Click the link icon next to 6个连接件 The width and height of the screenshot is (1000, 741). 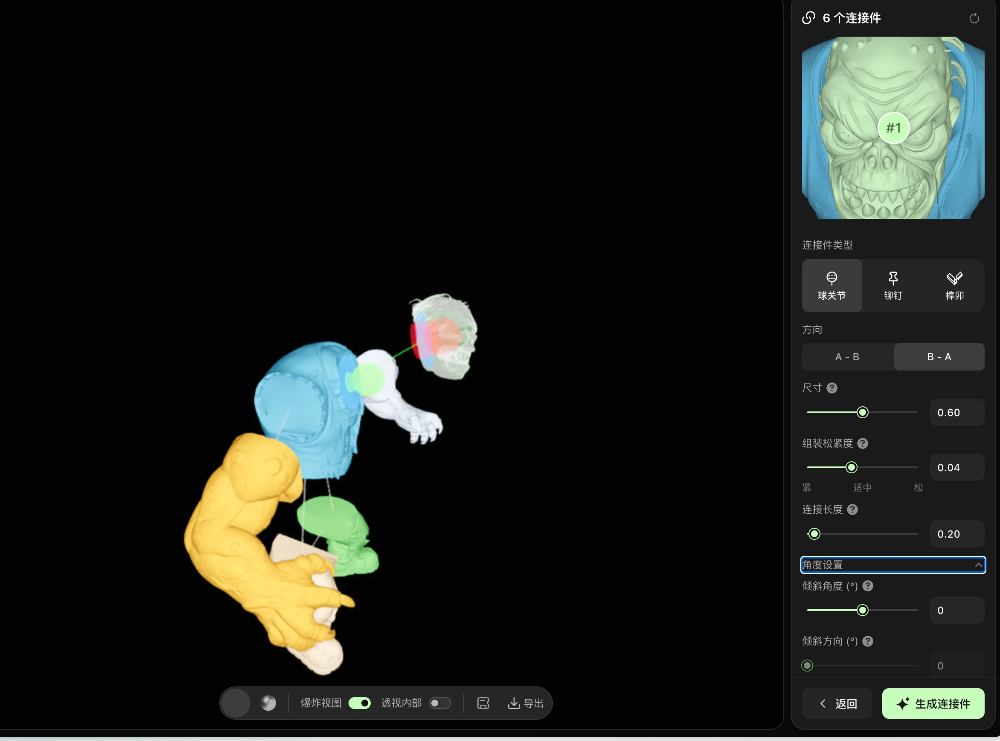click(808, 18)
